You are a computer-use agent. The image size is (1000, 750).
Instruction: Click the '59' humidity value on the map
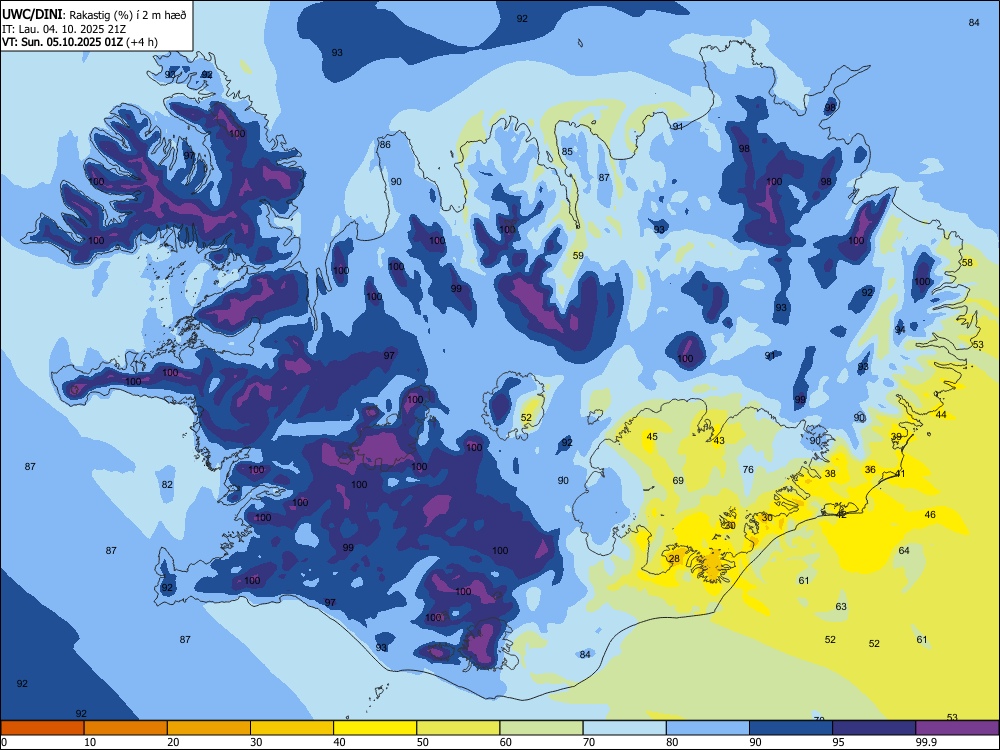(578, 256)
